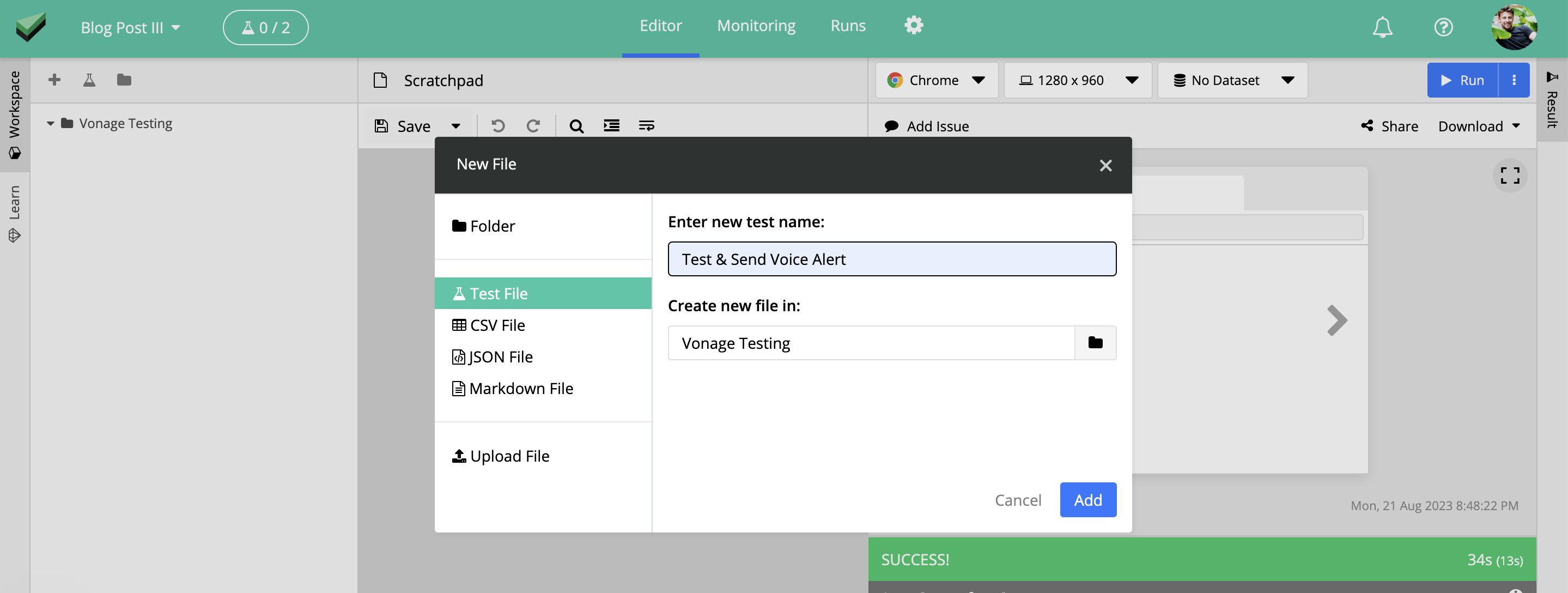Open the Save options dropdown arrow

(455, 126)
